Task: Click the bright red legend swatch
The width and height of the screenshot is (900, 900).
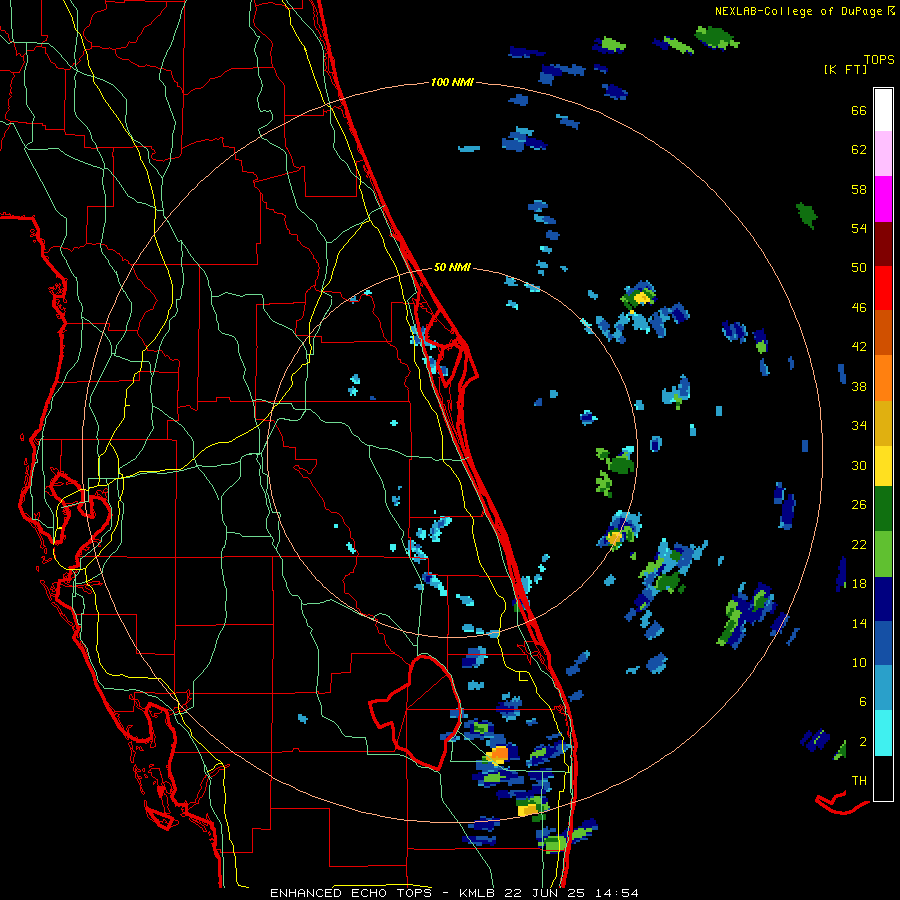Action: [883, 288]
